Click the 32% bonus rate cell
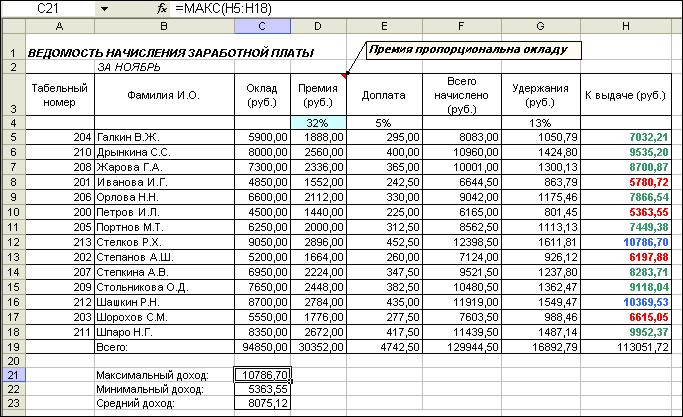 [x=318, y=122]
